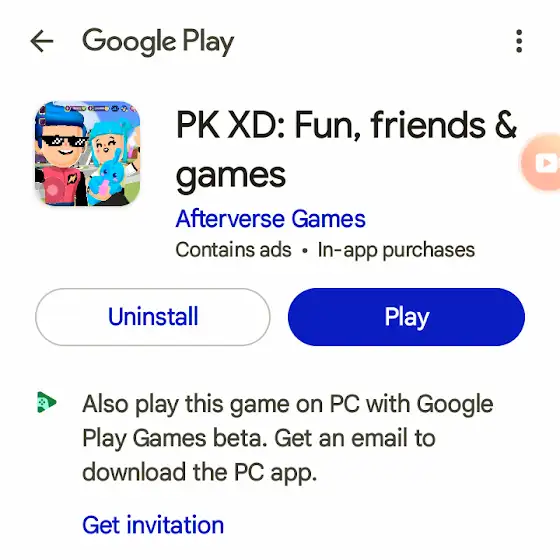
Task: Open the Afterverse Games developer page
Action: [271, 219]
